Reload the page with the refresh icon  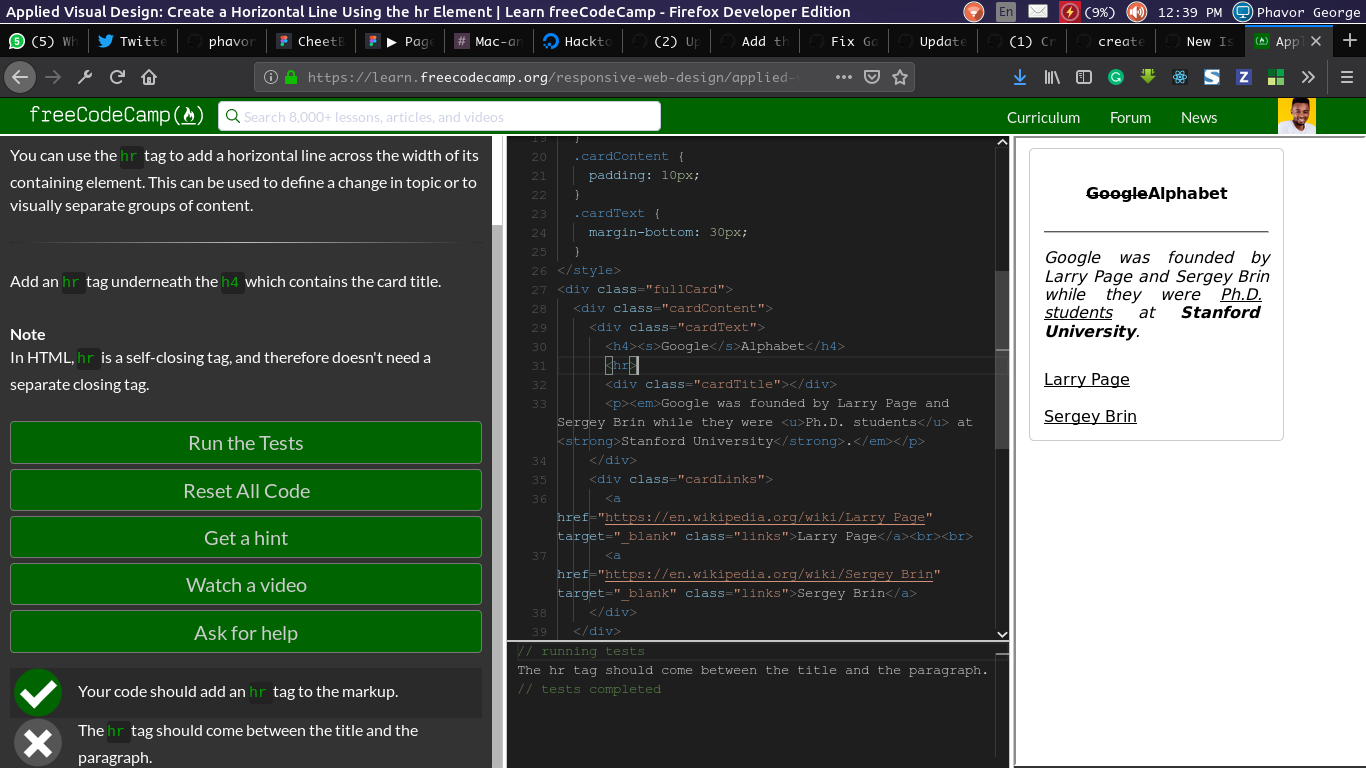(117, 77)
